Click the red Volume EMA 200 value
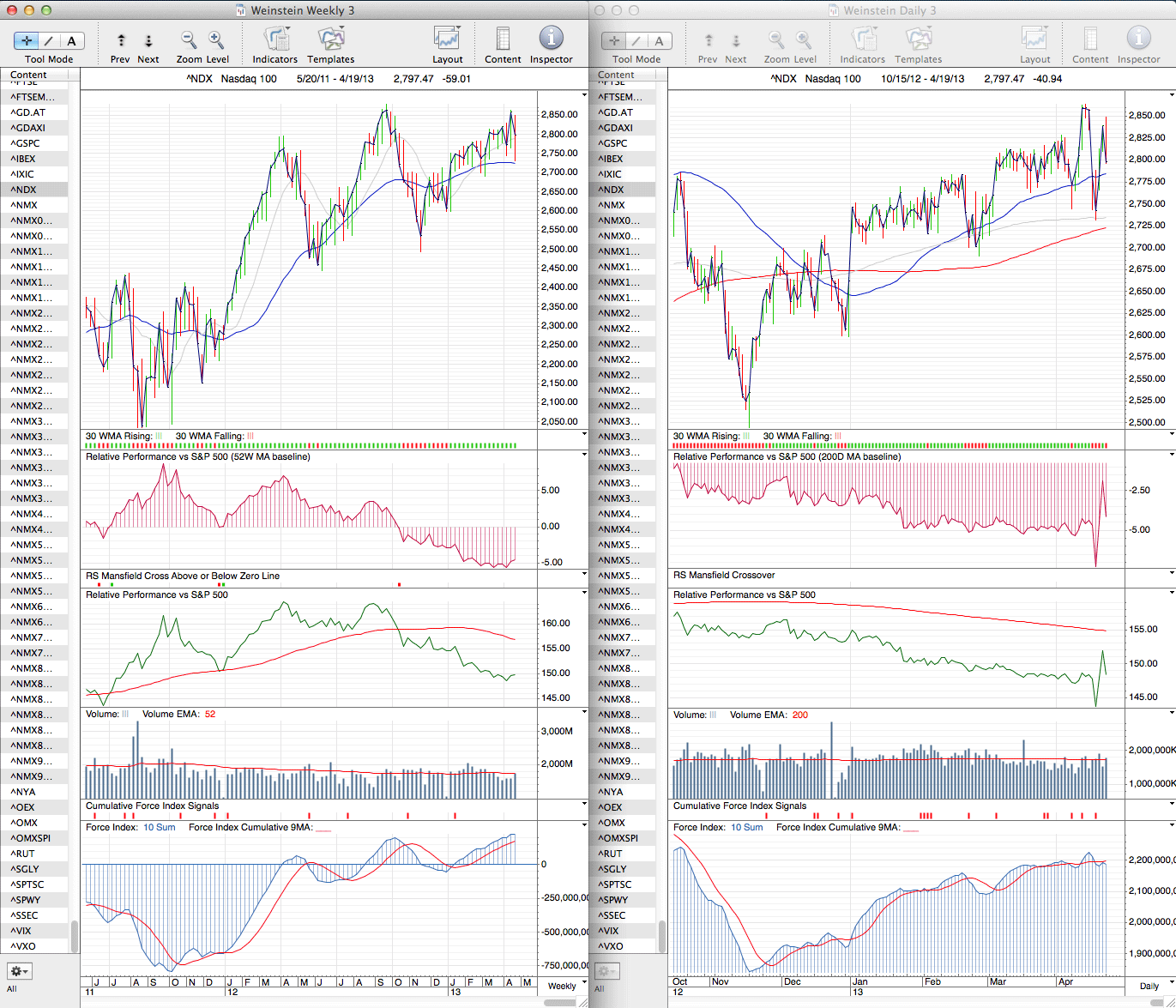Viewport: 1176px width, 1008px height. pos(799,715)
